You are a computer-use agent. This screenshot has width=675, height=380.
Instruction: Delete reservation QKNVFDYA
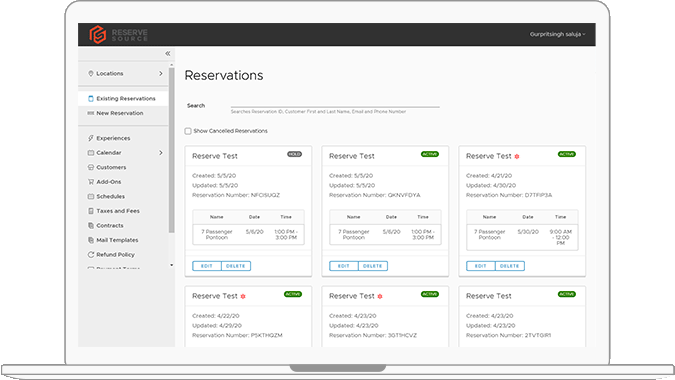point(373,266)
